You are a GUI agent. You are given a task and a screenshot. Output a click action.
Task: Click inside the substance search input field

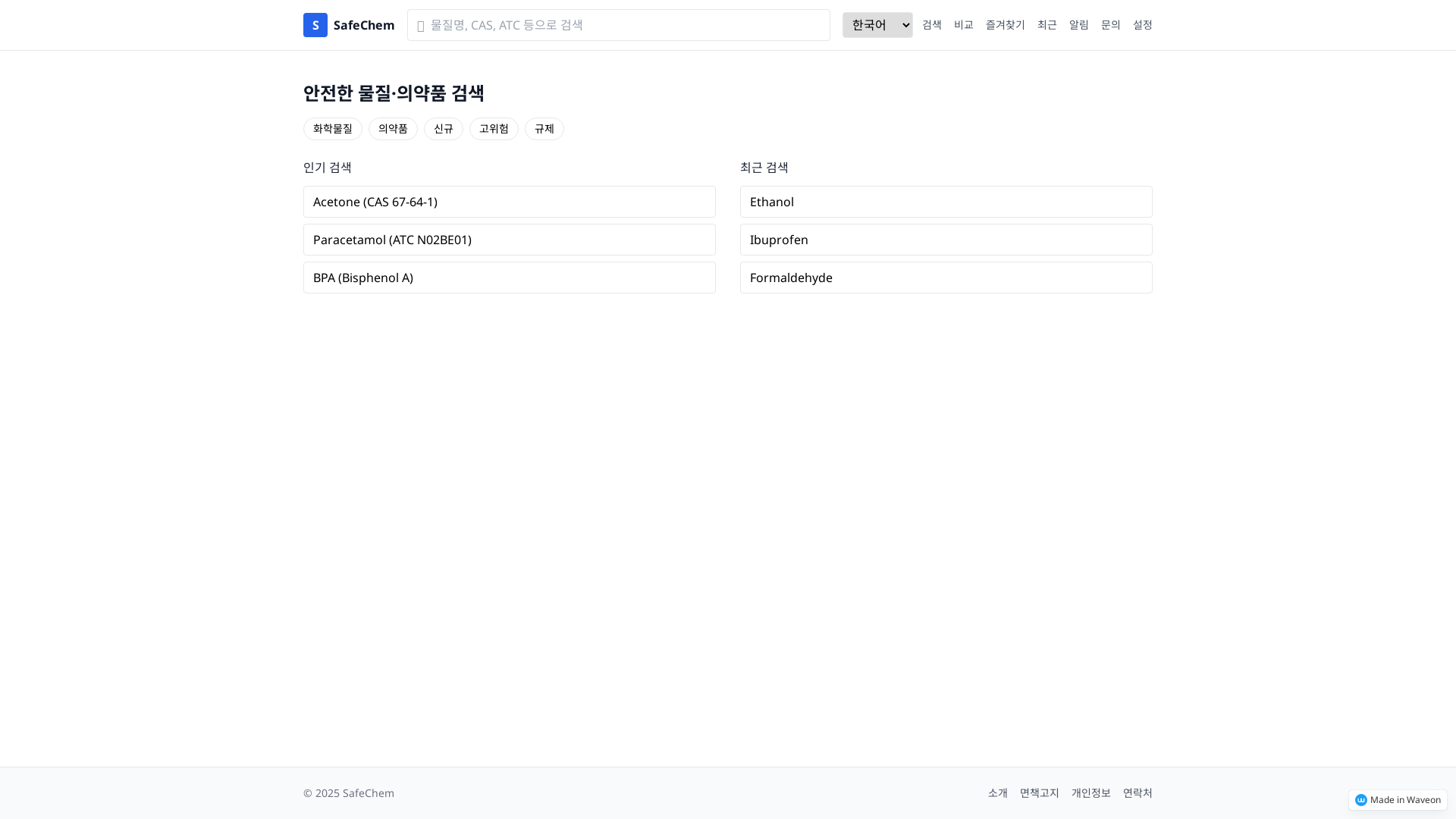click(618, 25)
